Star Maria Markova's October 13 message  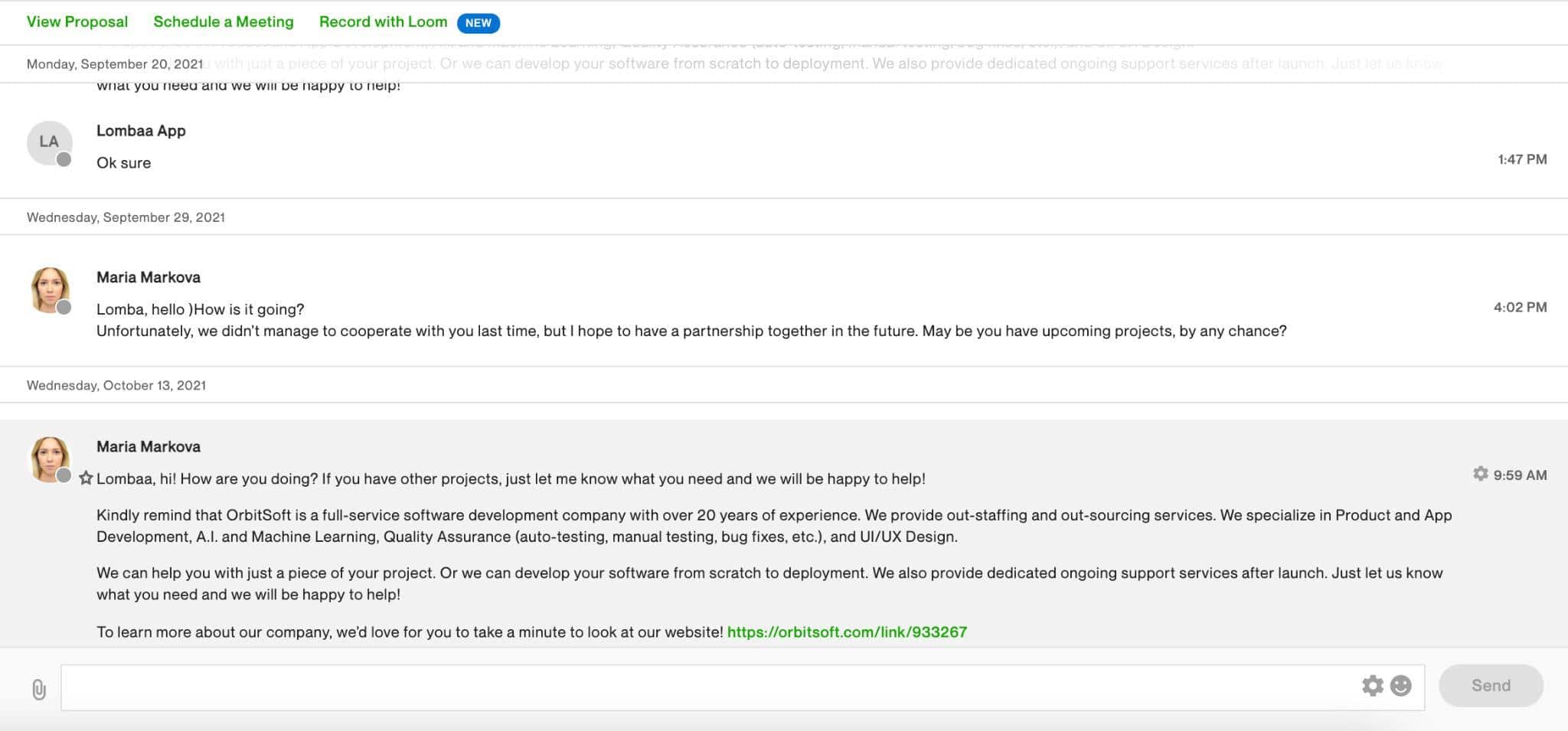click(x=86, y=478)
